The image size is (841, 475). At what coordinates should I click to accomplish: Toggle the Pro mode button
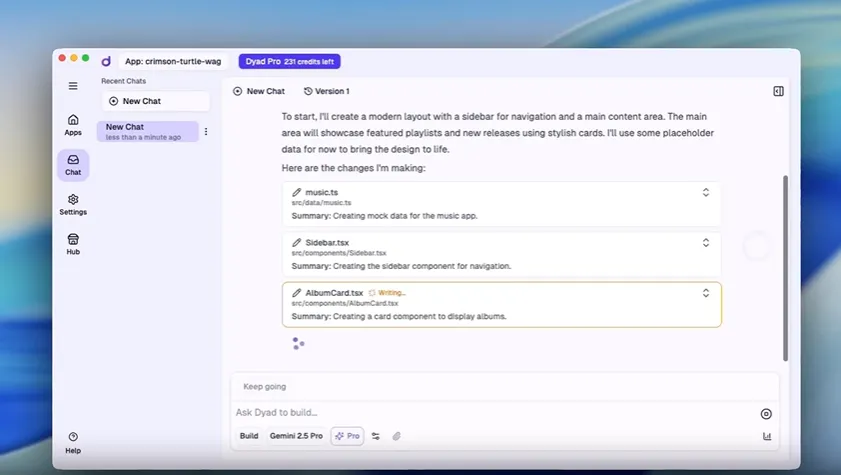[347, 436]
